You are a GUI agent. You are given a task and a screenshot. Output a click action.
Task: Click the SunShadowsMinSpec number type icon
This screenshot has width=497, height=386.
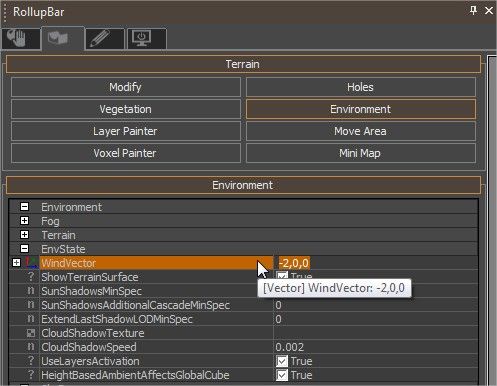31,291
